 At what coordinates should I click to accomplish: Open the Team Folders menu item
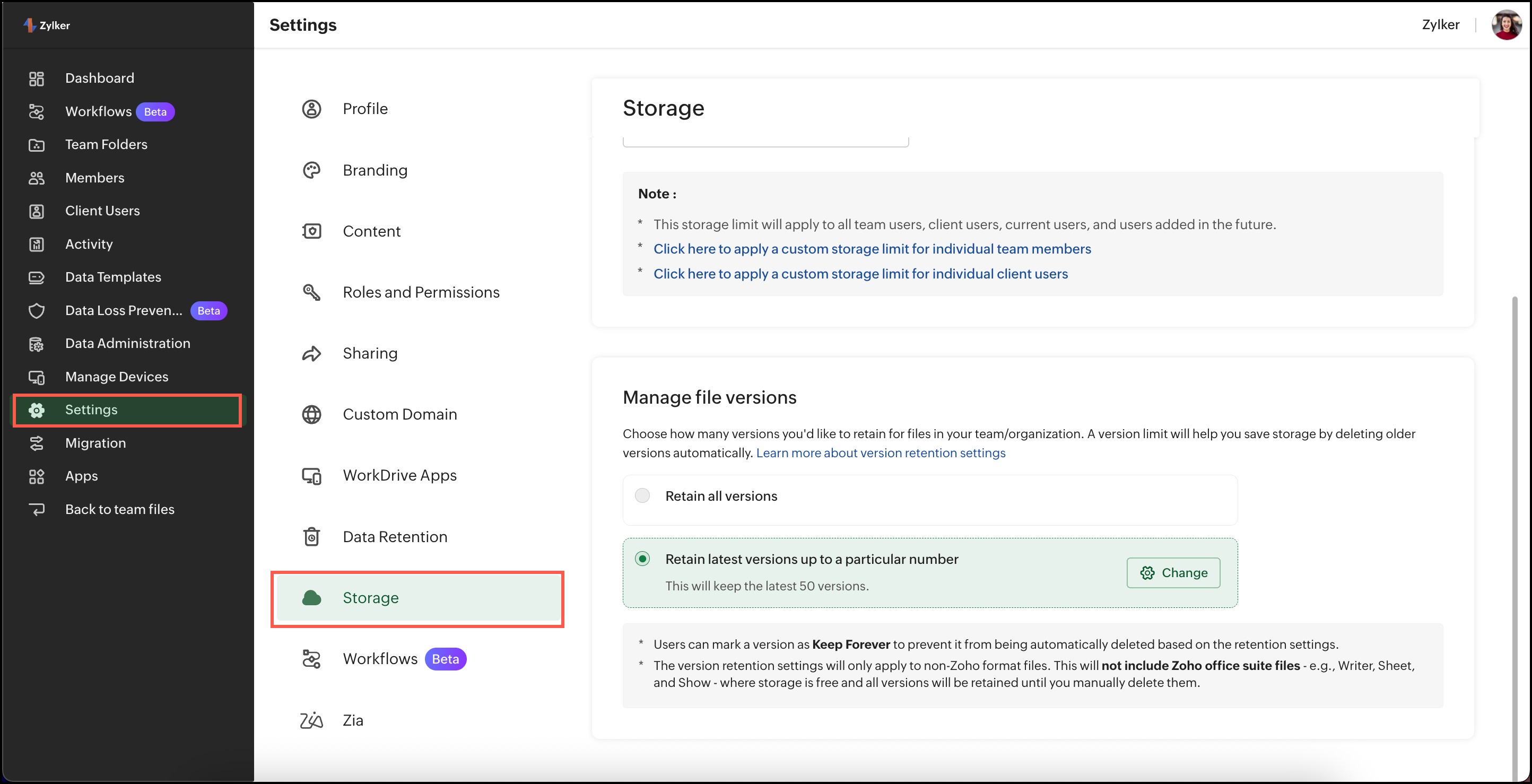coord(106,144)
